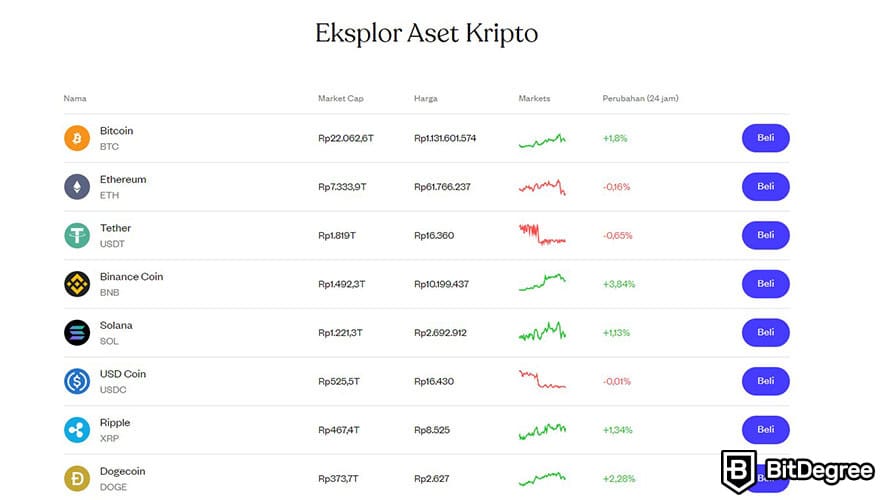Click the Ethereum logo icon
The image size is (880, 500).
(77, 187)
